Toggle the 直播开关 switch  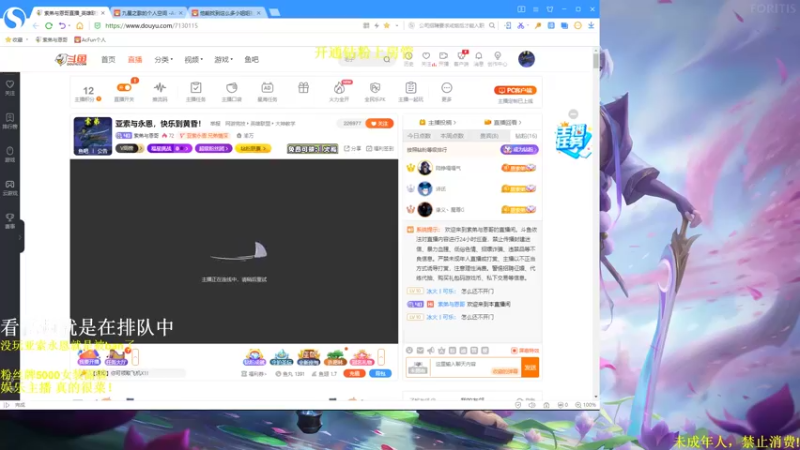[x=124, y=88]
